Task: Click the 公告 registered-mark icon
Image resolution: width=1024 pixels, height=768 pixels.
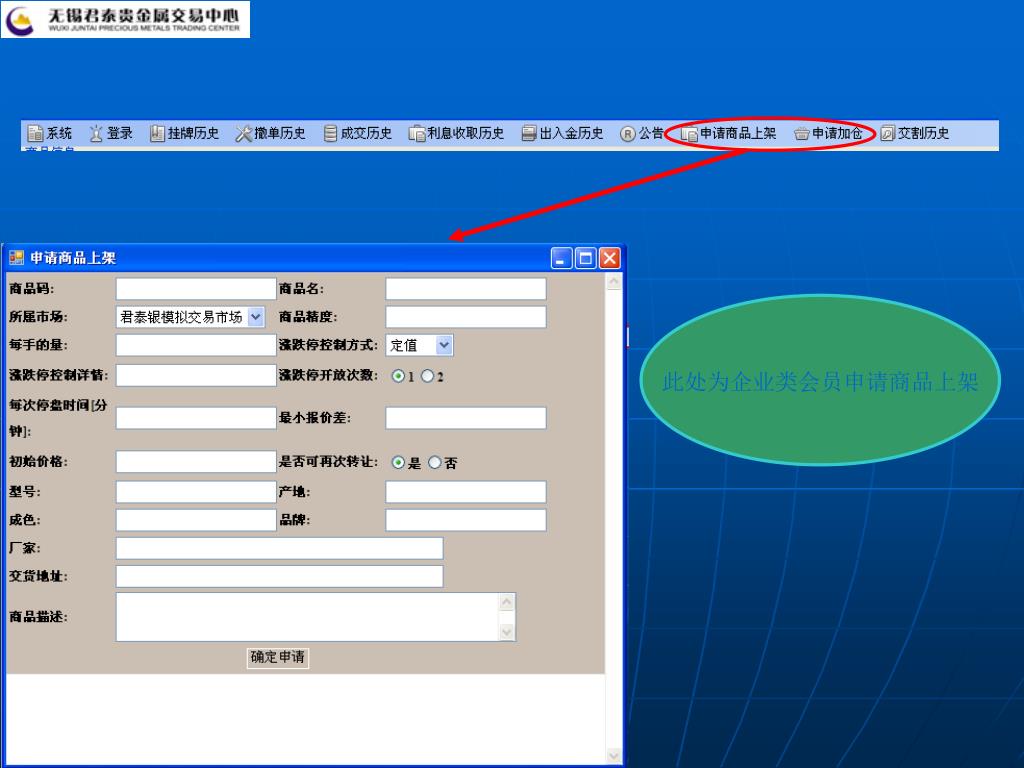Action: pyautogui.click(x=627, y=133)
